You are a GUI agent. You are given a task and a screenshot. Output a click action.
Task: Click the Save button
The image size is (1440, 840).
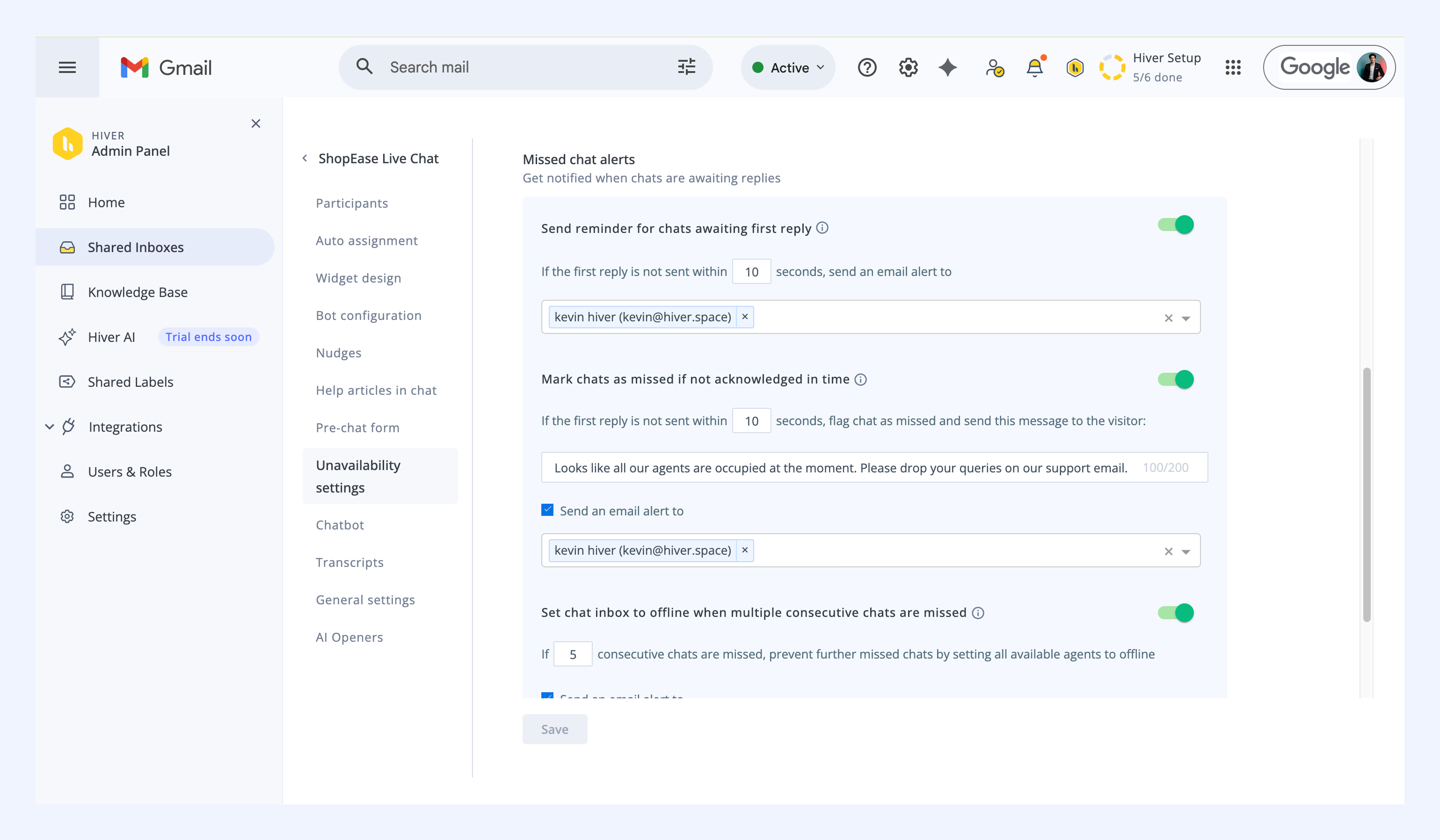tap(554, 729)
